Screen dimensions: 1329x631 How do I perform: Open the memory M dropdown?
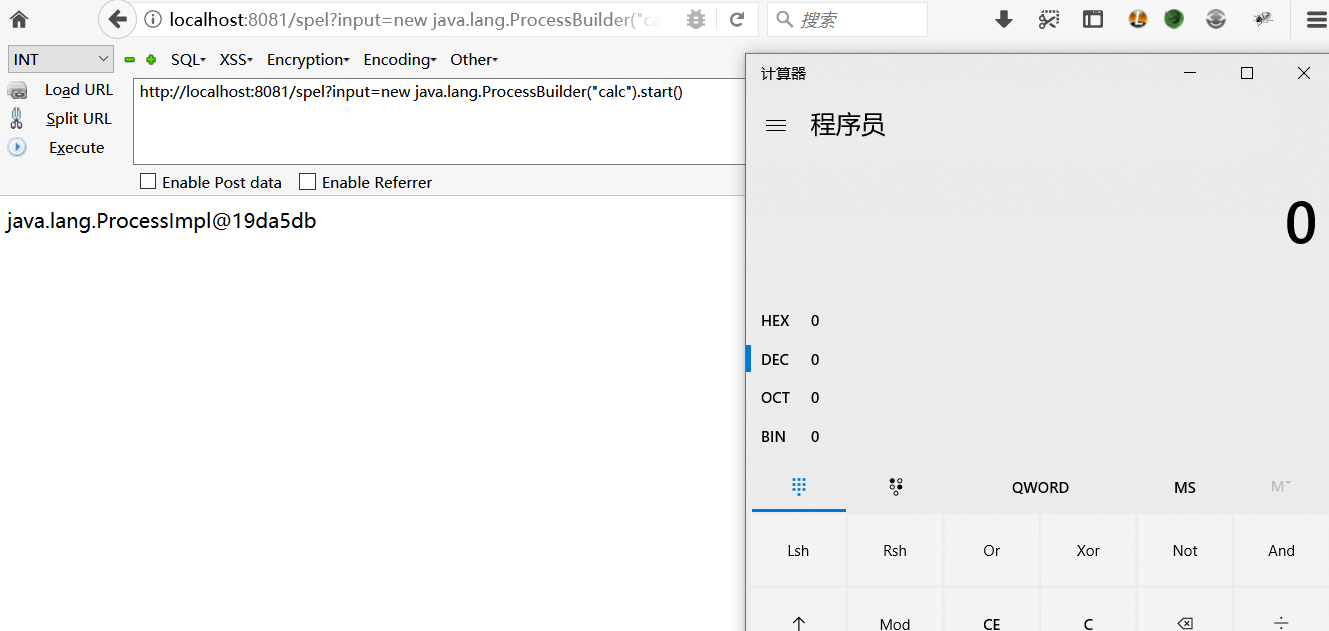(1281, 486)
